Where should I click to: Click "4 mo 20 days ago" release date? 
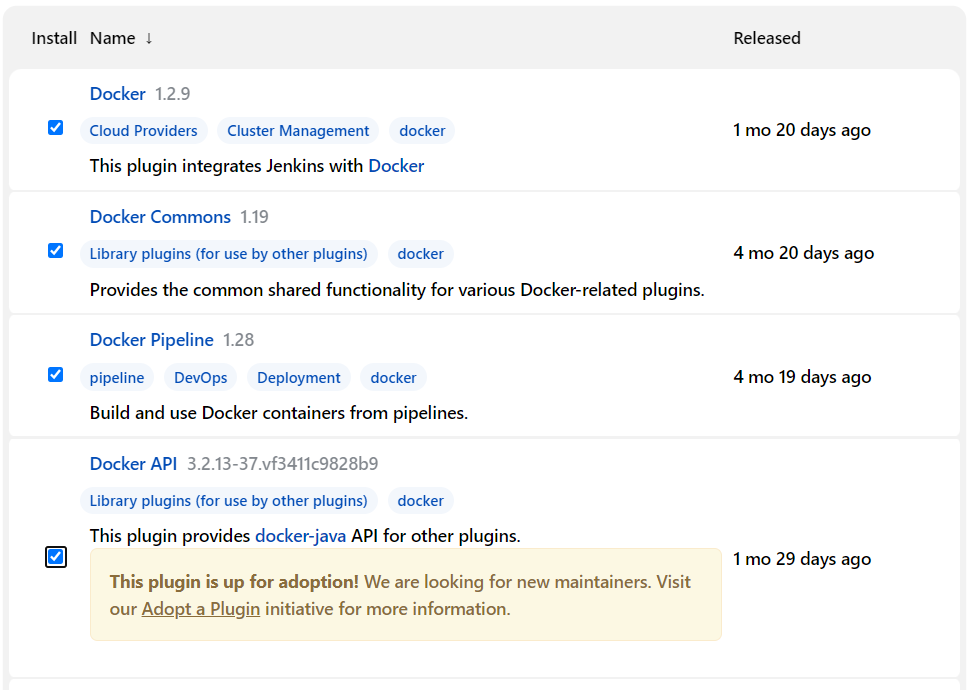(804, 253)
